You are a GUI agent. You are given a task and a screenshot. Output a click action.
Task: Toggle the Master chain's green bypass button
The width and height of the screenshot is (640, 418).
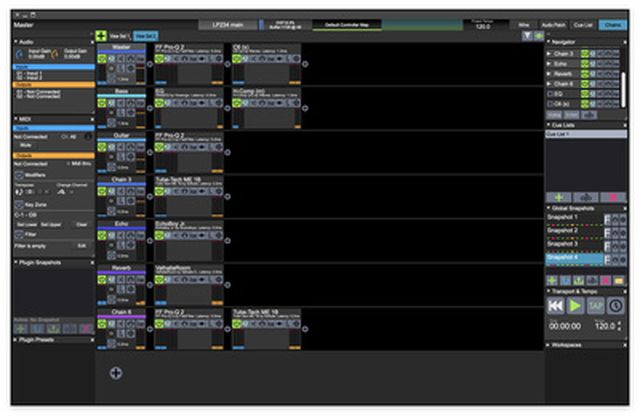tap(102, 59)
